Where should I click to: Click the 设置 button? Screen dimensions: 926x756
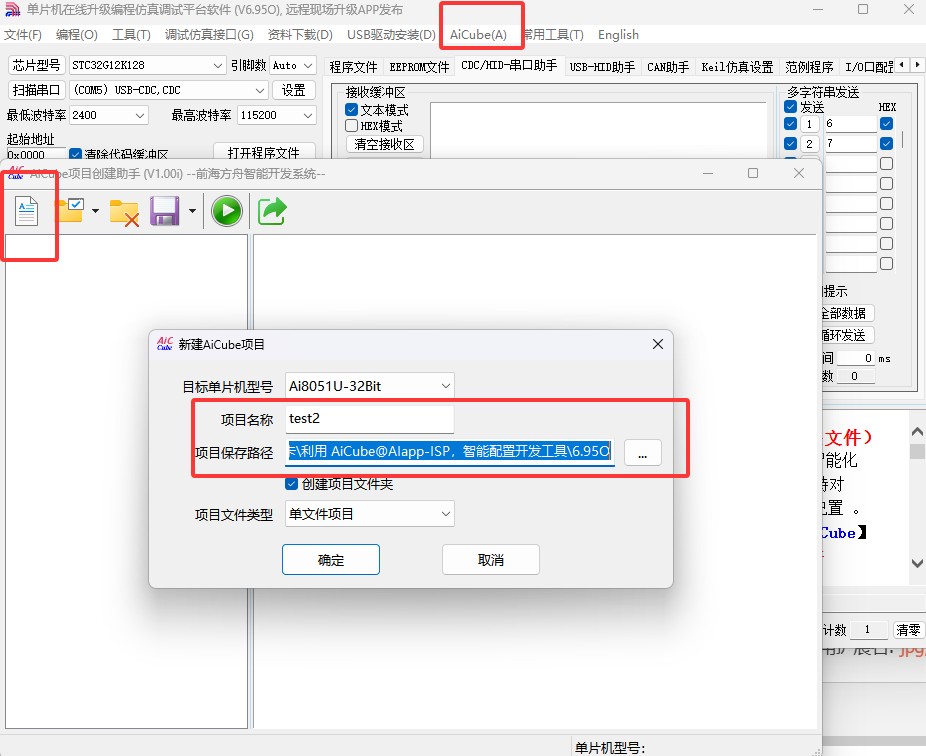294,90
